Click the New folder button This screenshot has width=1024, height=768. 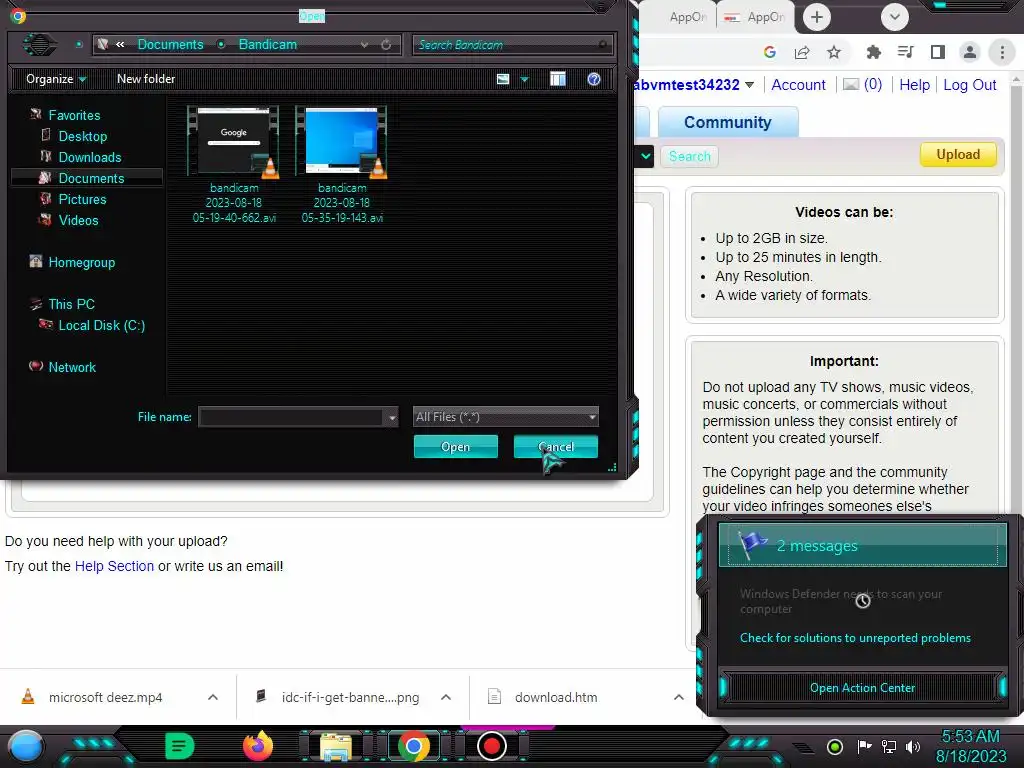(146, 79)
